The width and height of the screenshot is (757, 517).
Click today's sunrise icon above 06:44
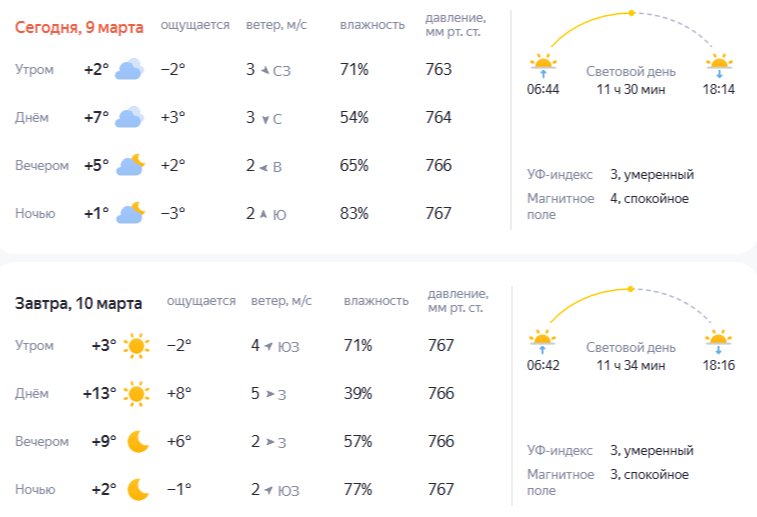(x=542, y=66)
